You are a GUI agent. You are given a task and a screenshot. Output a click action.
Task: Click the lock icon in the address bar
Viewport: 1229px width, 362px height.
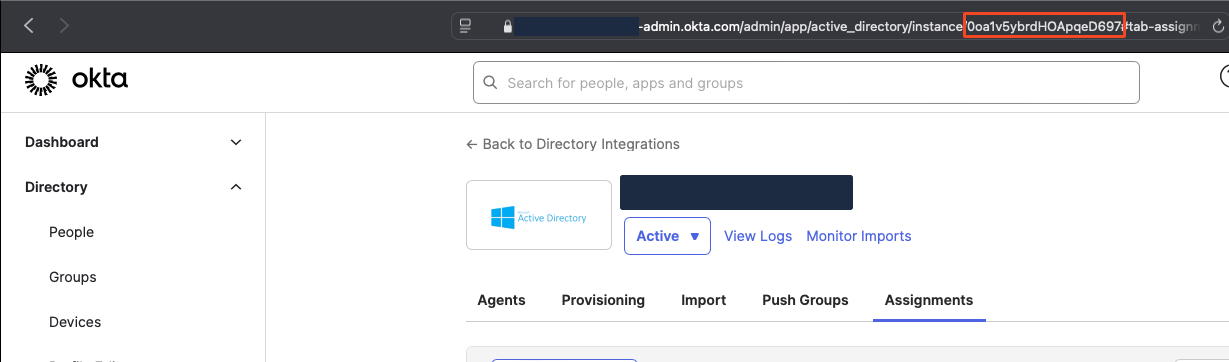coord(508,27)
